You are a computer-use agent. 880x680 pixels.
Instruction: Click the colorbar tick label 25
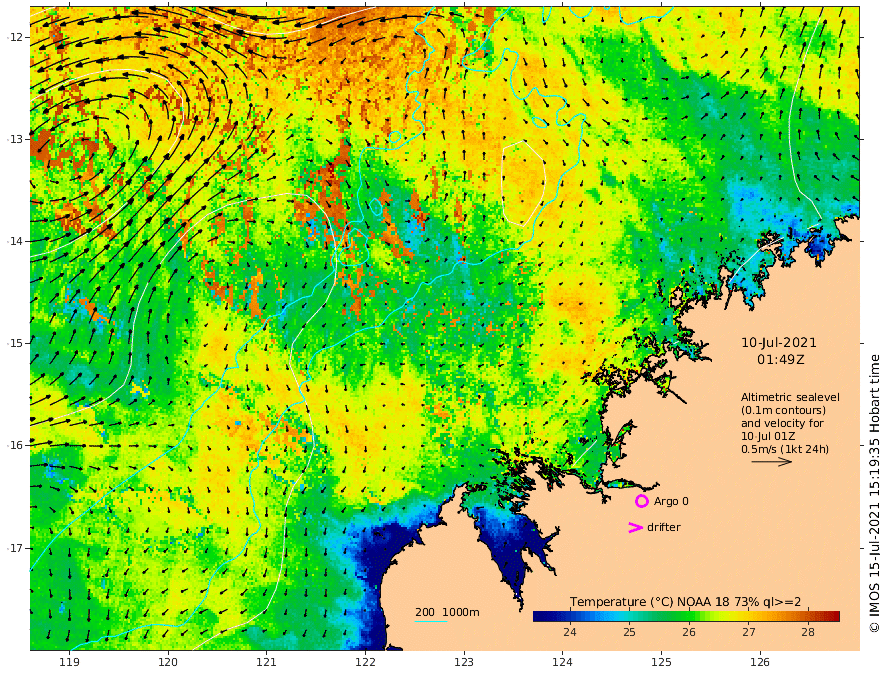[x=629, y=632]
